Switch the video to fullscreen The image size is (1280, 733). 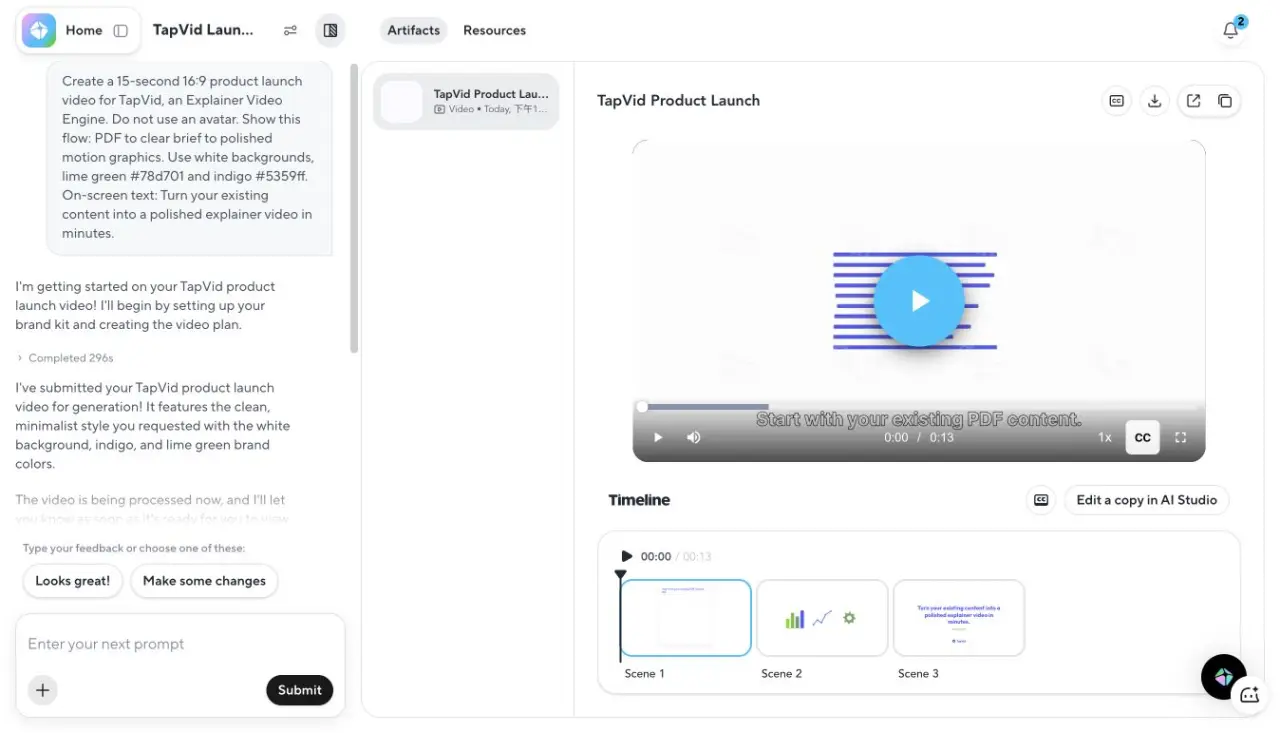1181,437
